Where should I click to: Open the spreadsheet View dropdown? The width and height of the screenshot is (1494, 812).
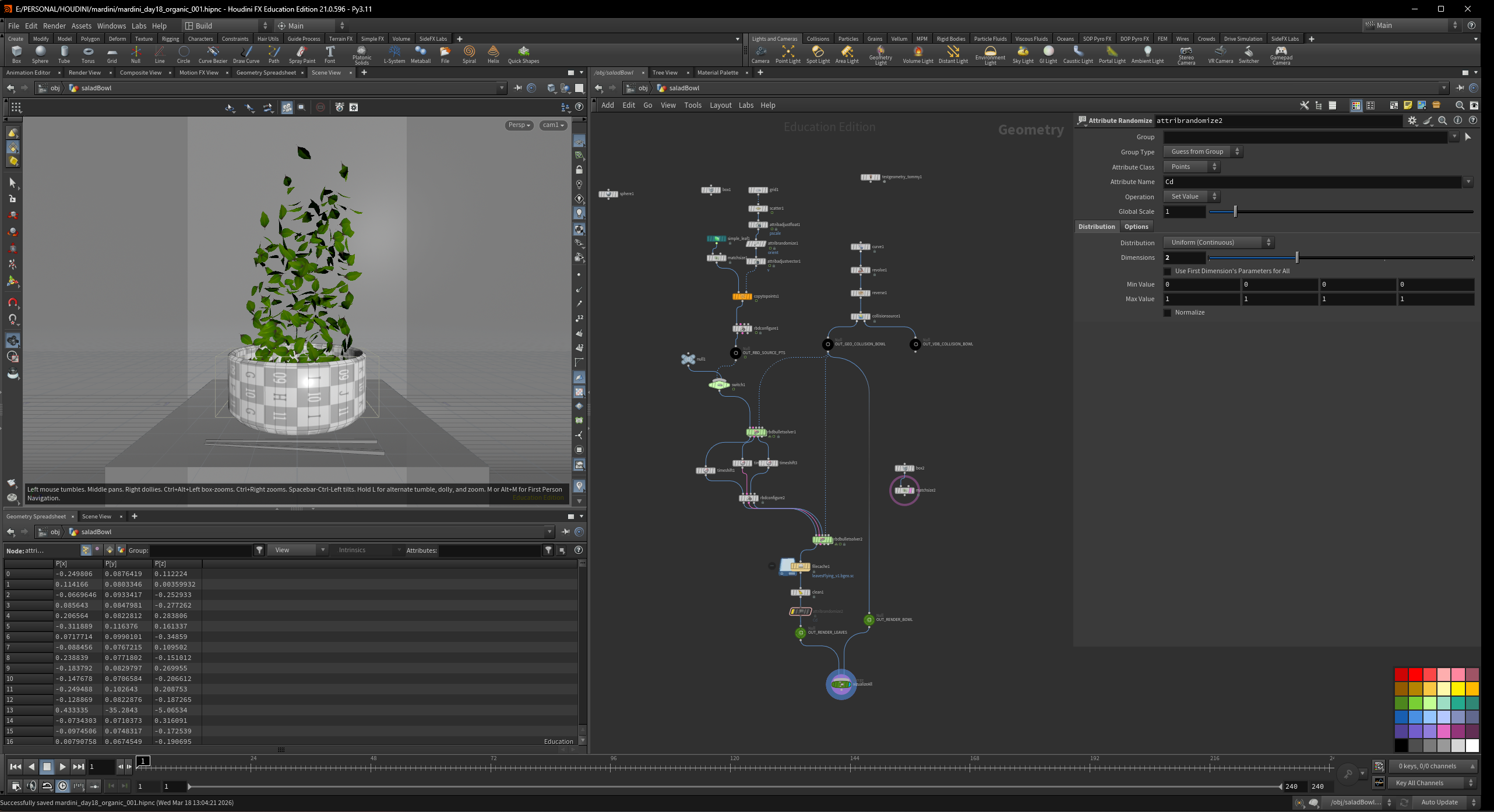[298, 550]
